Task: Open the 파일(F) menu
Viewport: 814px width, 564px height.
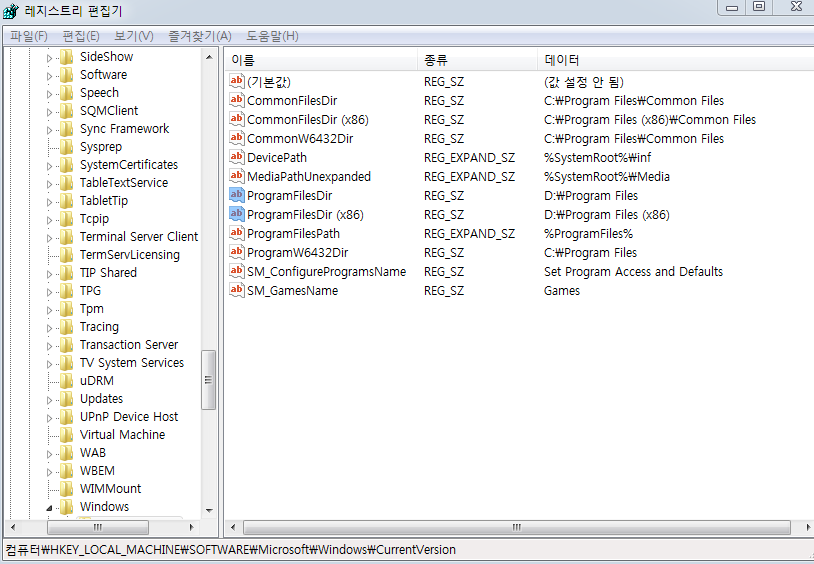Action: pos(29,36)
